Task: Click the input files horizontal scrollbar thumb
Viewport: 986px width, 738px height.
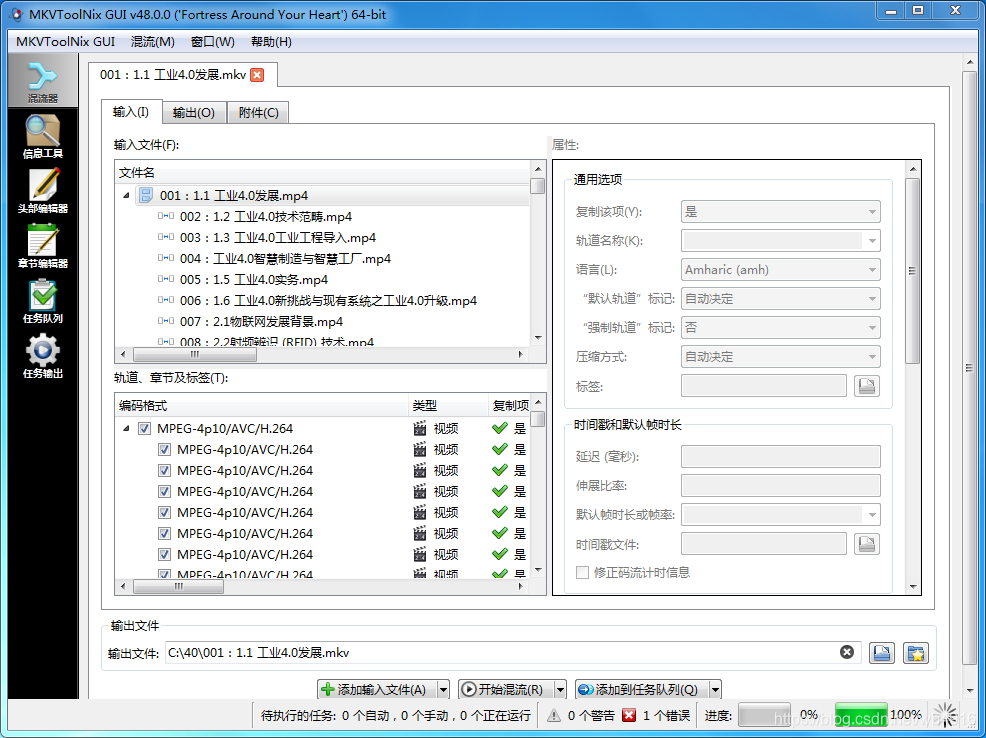Action: [195, 355]
